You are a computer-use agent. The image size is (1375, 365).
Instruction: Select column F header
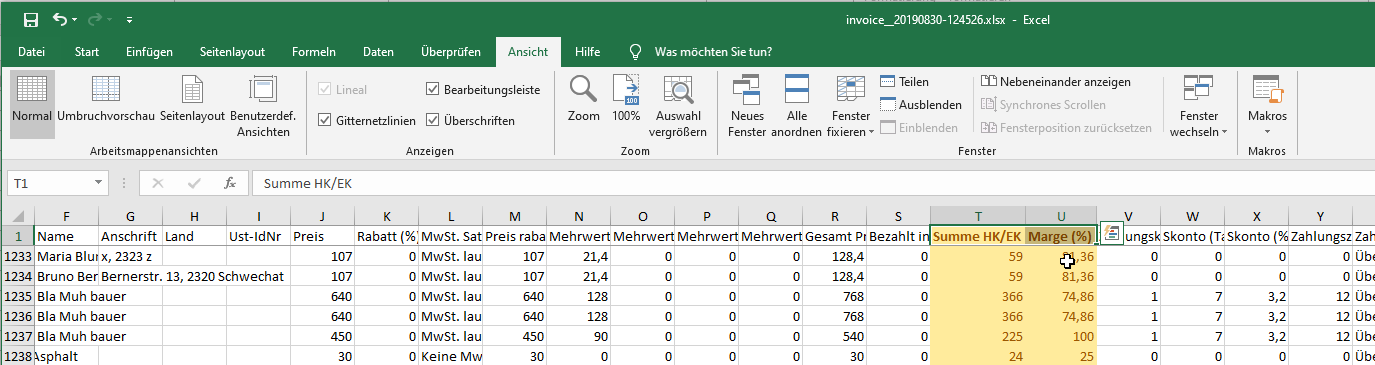coord(66,215)
